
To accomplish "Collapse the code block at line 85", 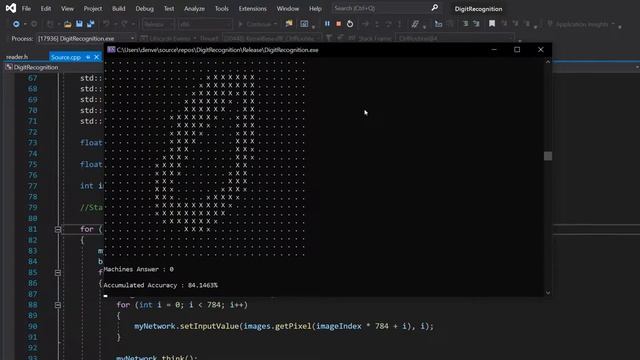I will point(58,273).
